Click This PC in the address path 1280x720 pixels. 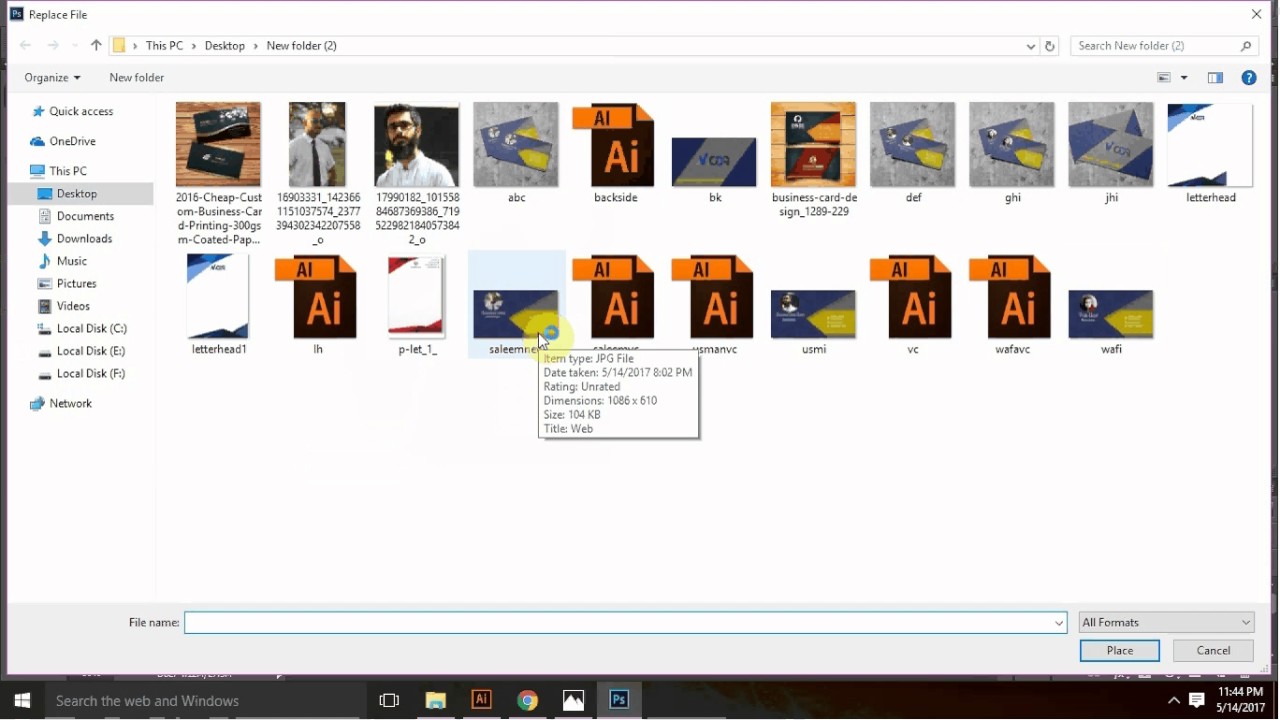165,46
